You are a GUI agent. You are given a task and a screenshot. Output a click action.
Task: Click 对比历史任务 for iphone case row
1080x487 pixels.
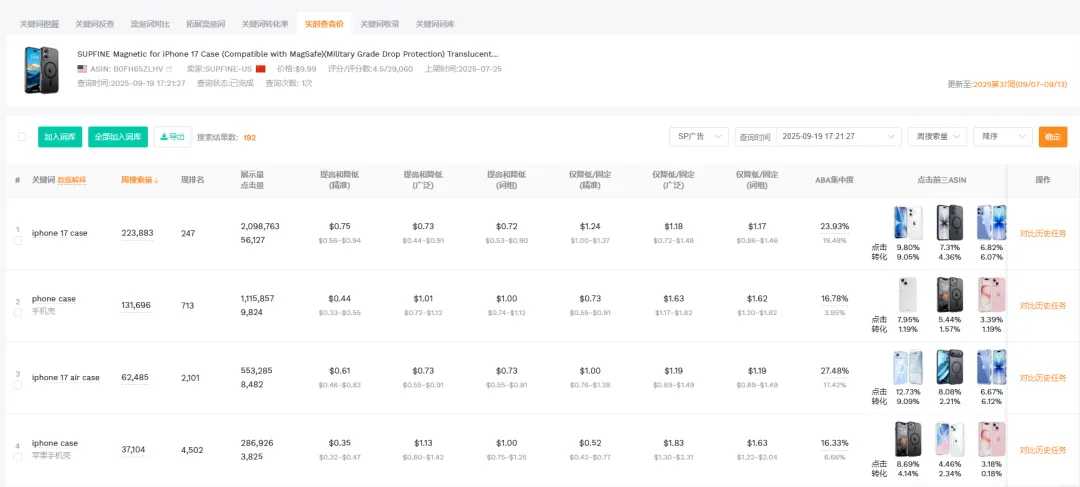[1043, 450]
